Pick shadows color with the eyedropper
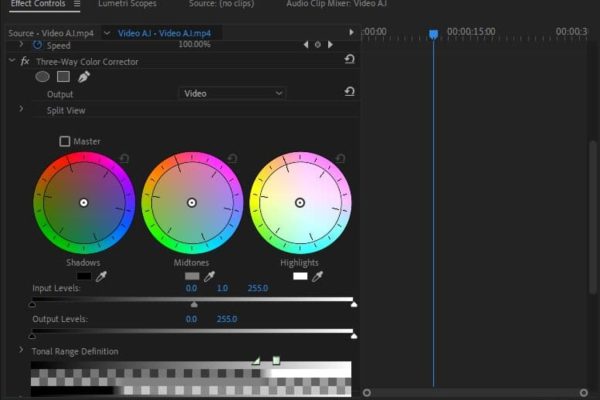The height and width of the screenshot is (400, 600). [x=101, y=276]
